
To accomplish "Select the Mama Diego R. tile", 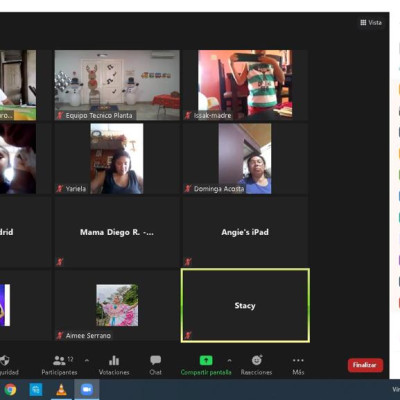I will [117, 232].
